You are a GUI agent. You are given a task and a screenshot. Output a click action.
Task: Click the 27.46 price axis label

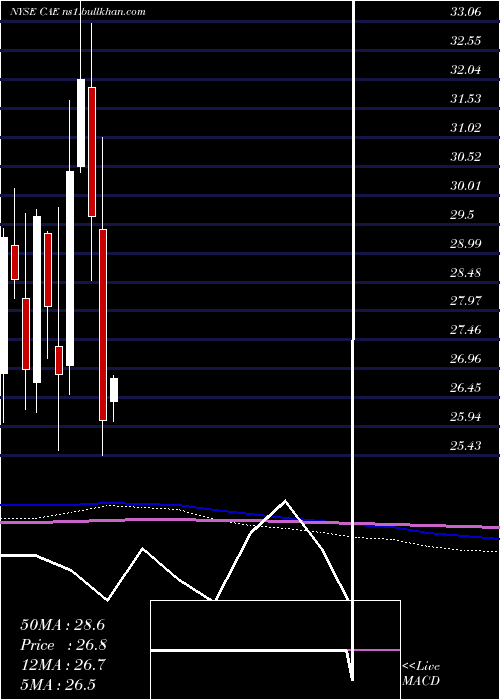(x=466, y=330)
